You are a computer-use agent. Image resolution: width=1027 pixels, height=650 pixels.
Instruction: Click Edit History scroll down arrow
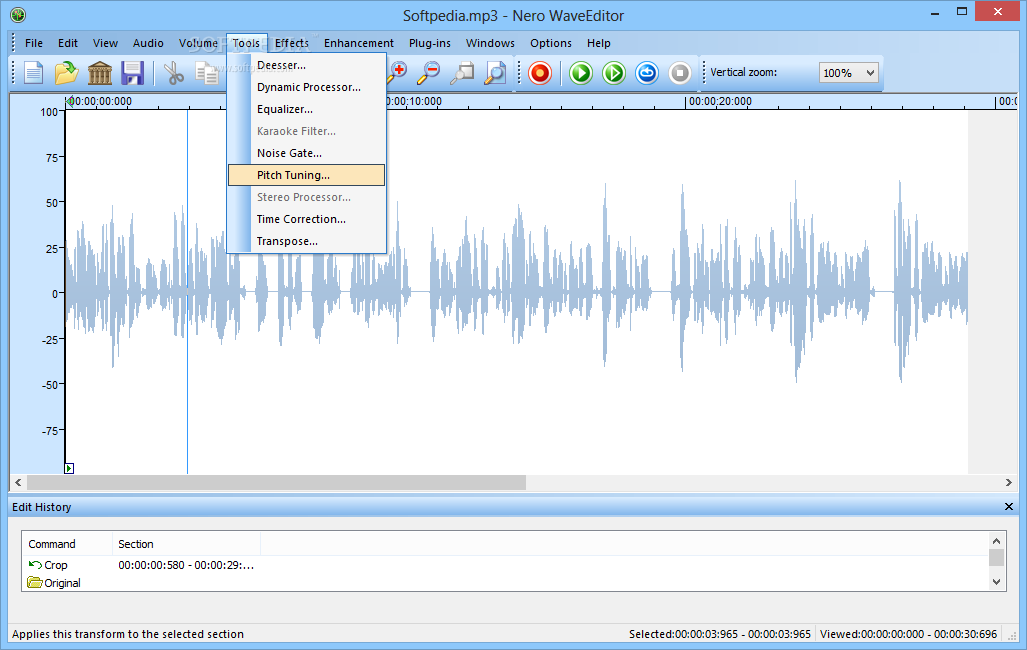point(996,582)
